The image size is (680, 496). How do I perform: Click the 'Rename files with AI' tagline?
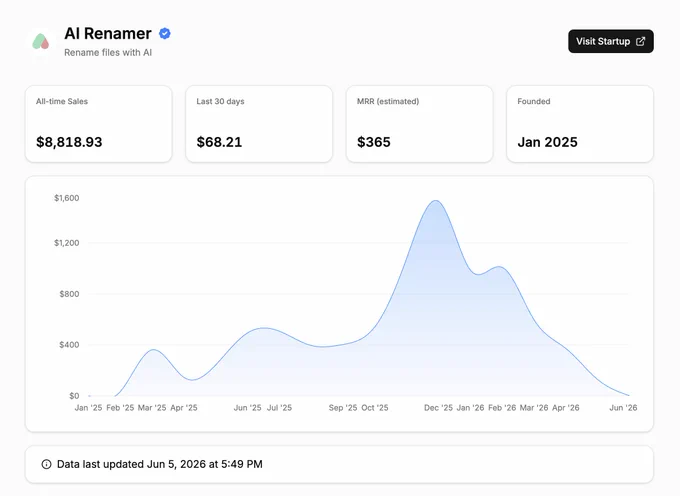coord(108,52)
